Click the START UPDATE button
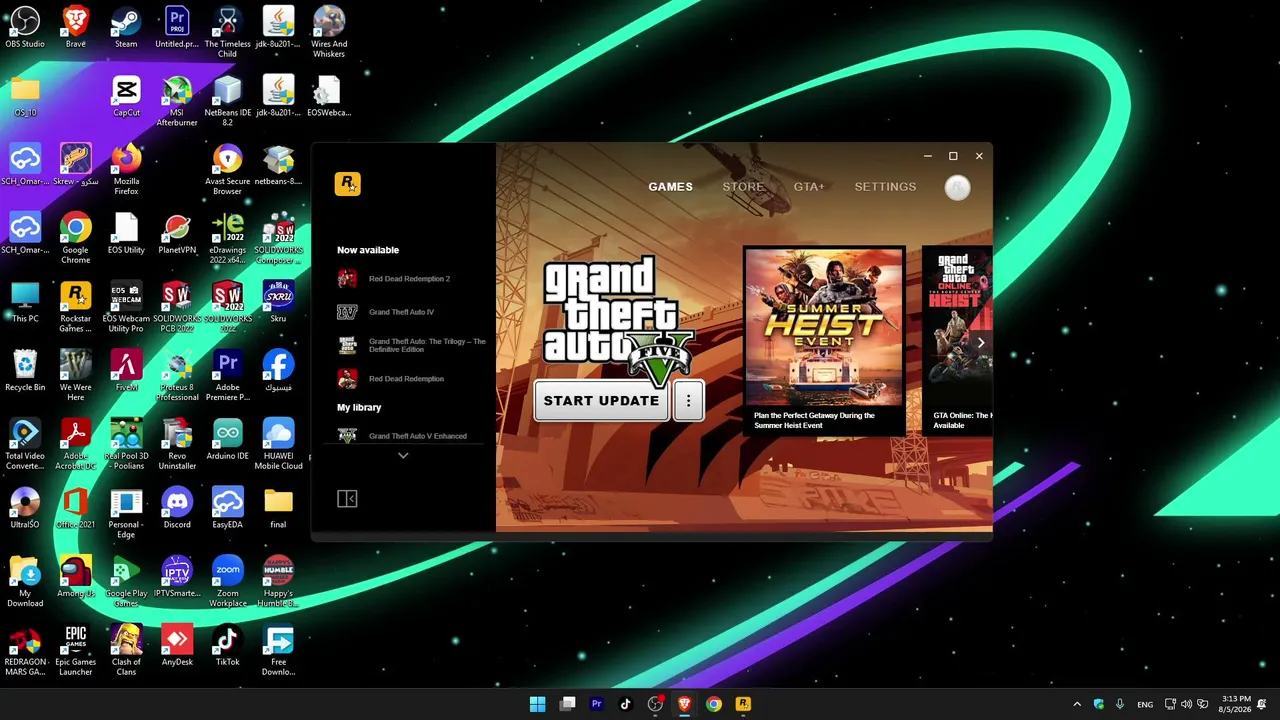The height and width of the screenshot is (720, 1280). pyautogui.click(x=601, y=401)
